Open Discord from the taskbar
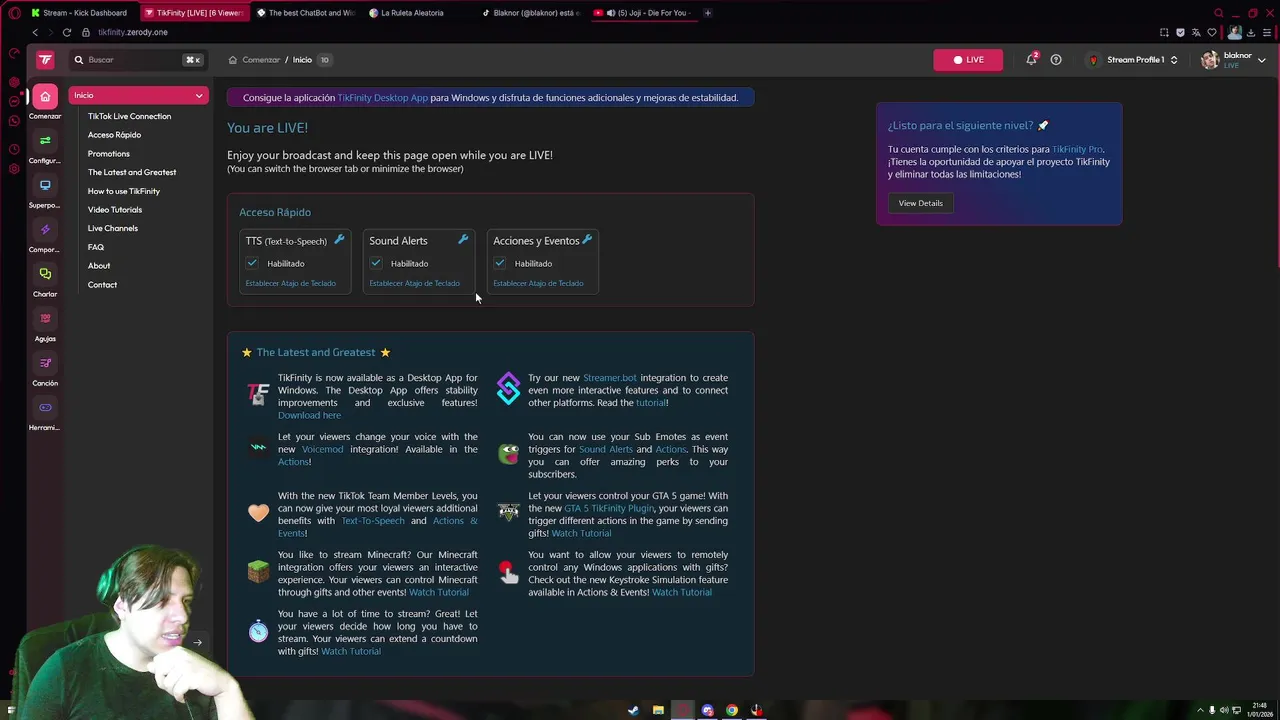This screenshot has width=1280, height=720. coord(708,711)
